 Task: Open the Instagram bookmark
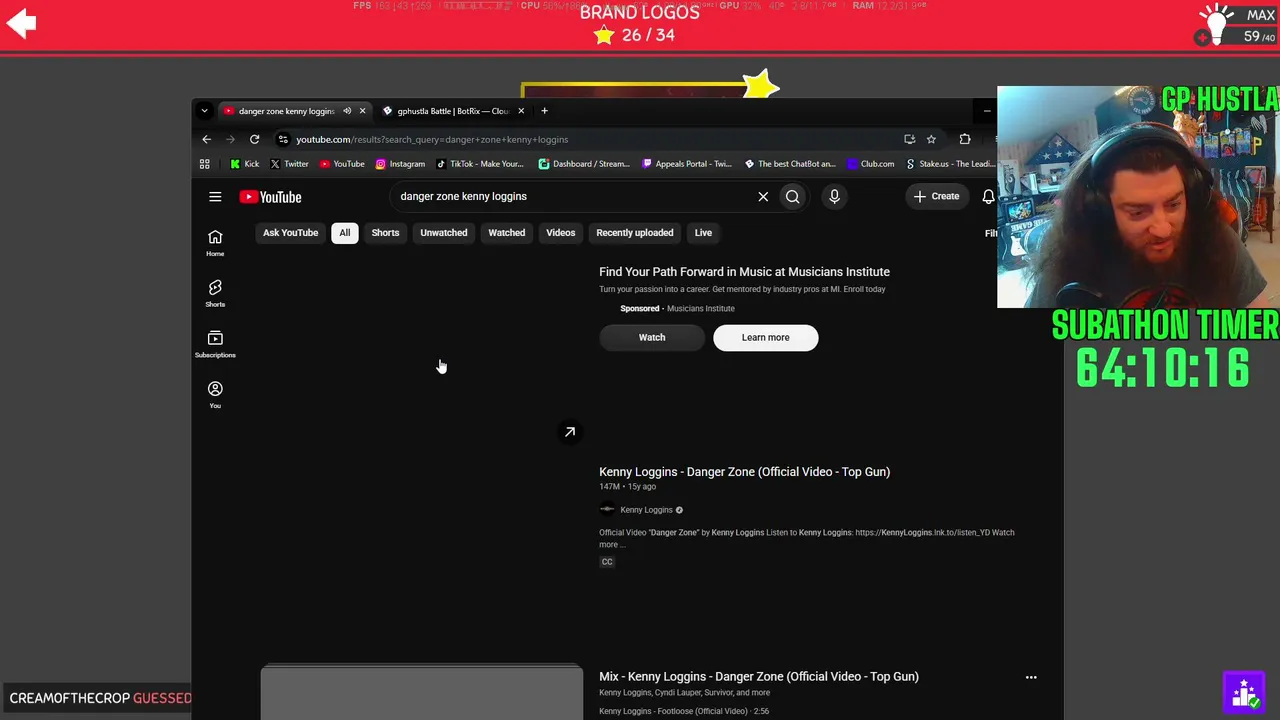pyautogui.click(x=400, y=164)
